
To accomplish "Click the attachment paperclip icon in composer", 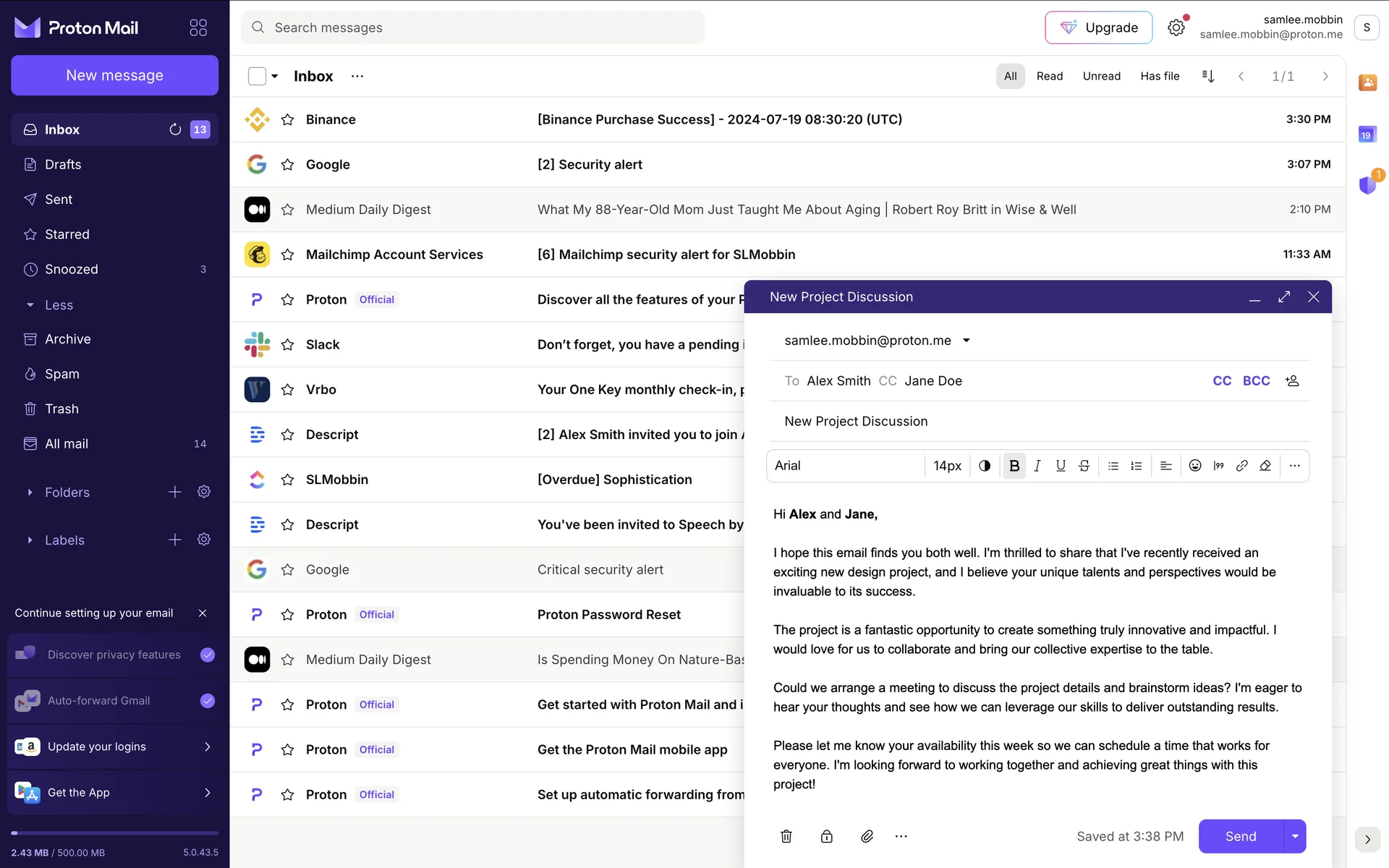I will coord(867,836).
